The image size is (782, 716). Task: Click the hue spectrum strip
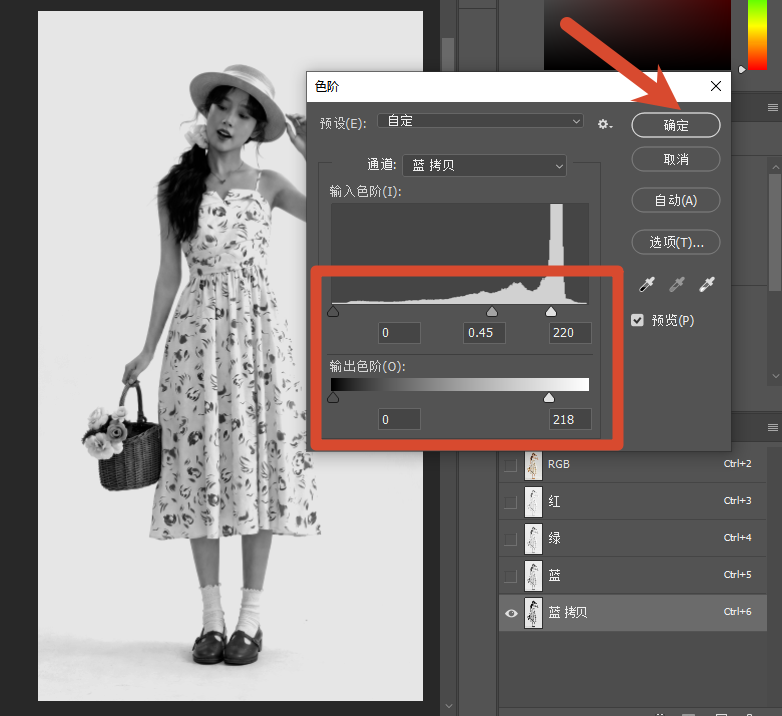click(x=757, y=35)
